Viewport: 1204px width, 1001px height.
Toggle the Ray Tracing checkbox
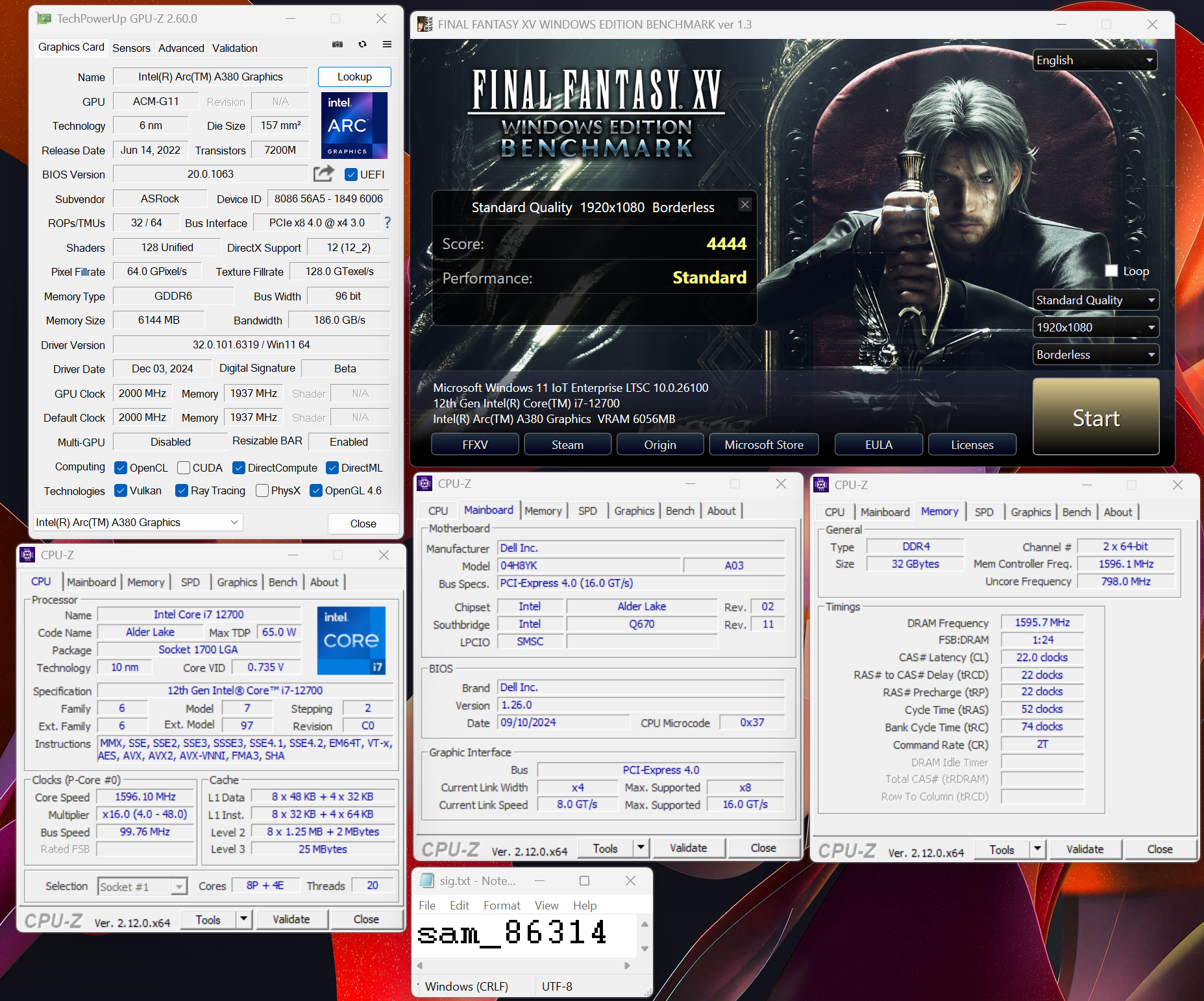pos(182,490)
